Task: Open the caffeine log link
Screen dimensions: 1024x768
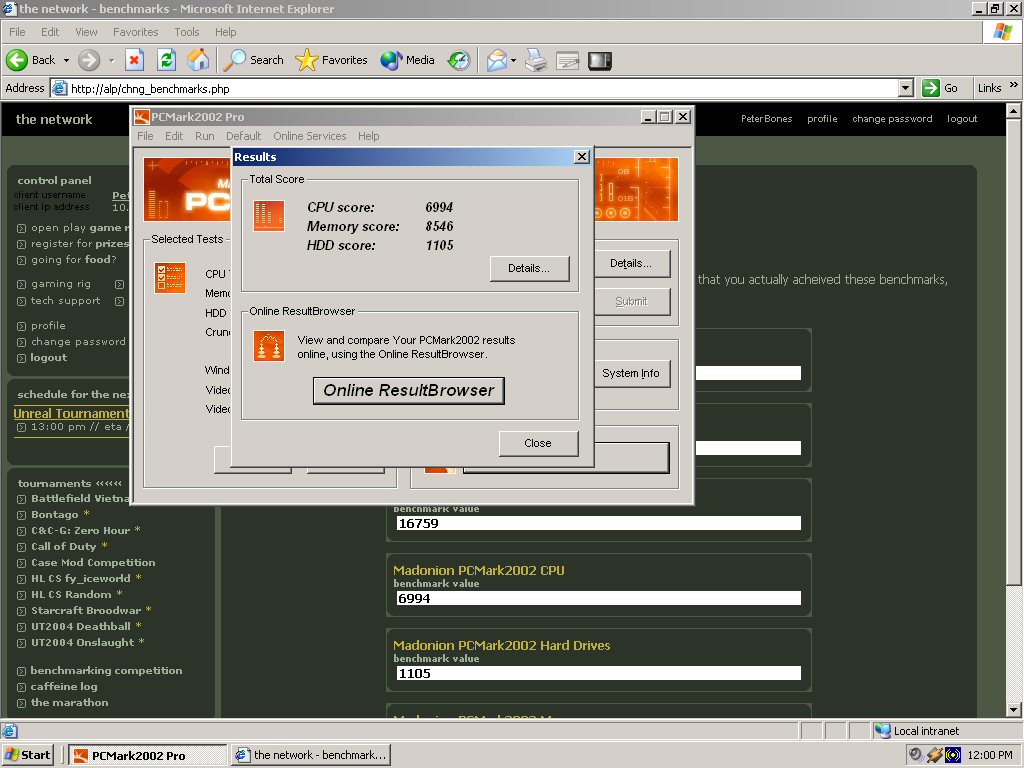Action: (x=64, y=686)
